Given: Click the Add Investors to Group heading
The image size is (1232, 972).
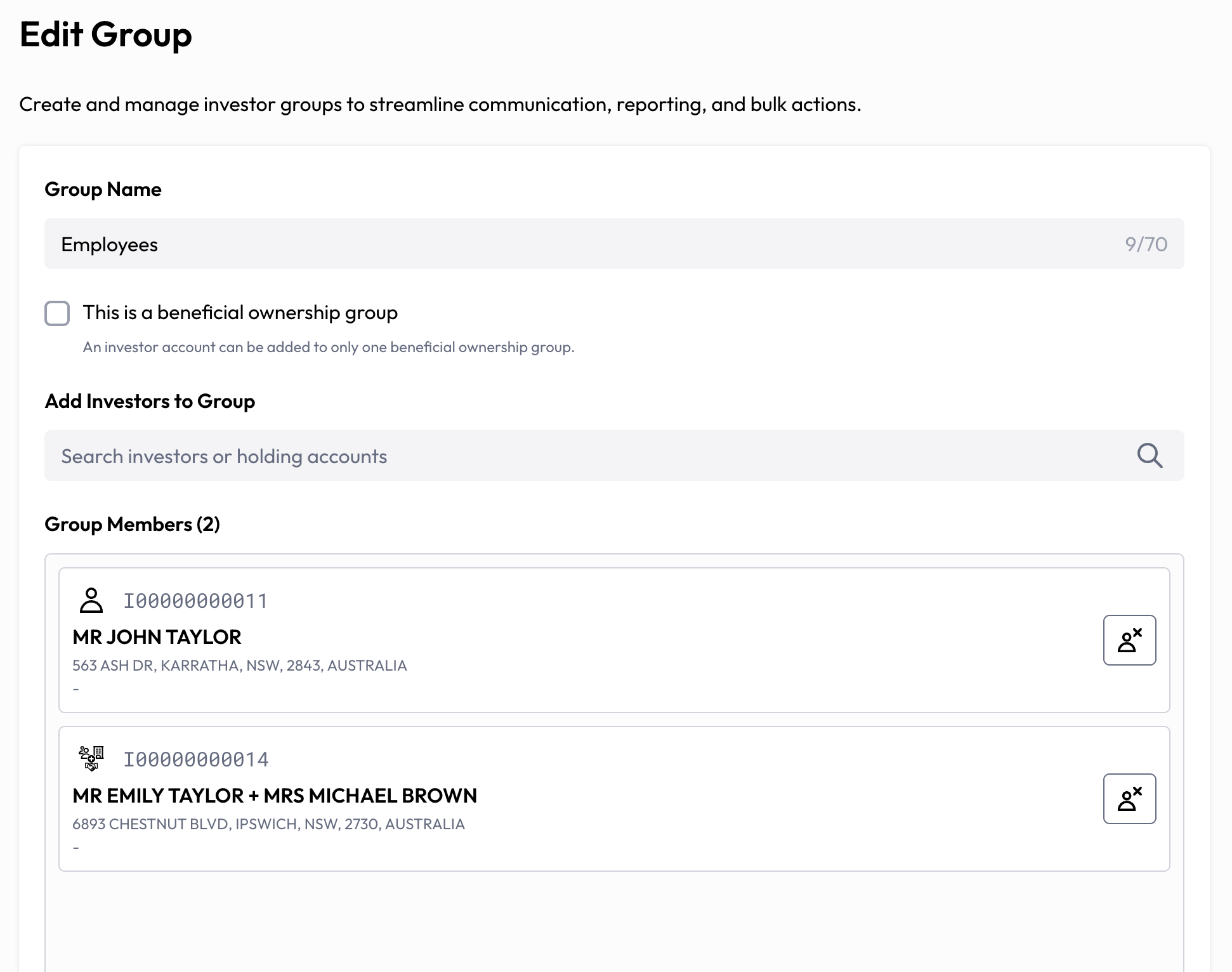Looking at the screenshot, I should 150,401.
